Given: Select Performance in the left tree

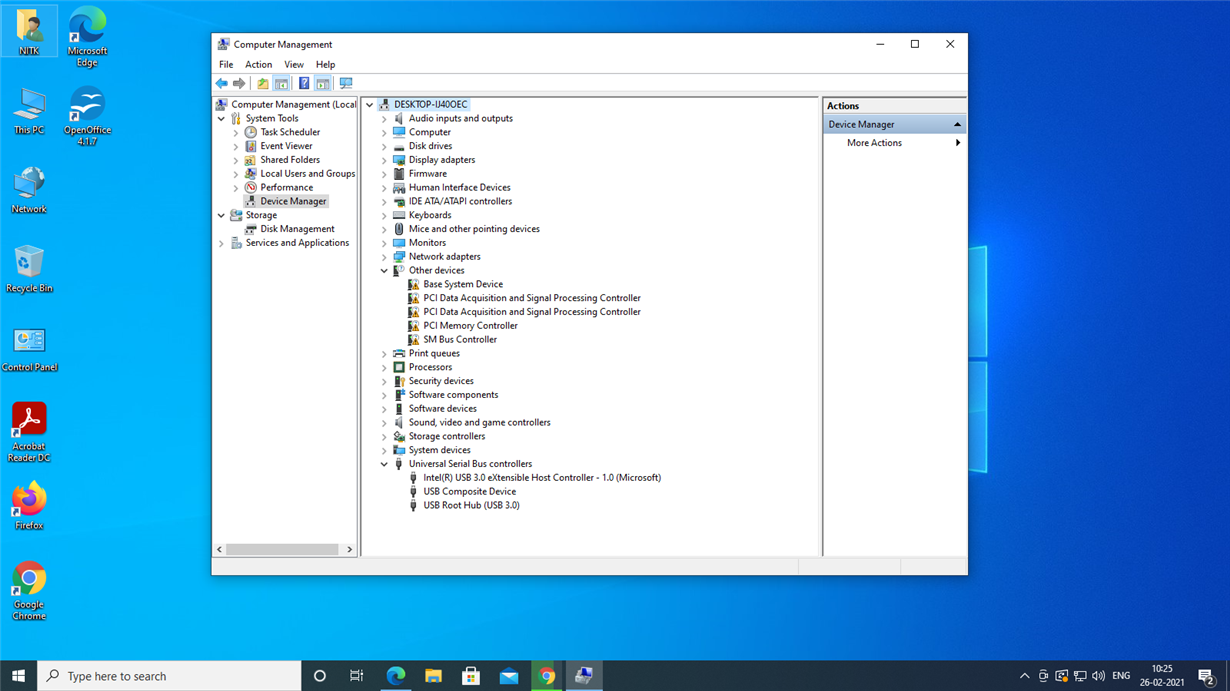Looking at the screenshot, I should 286,188.
